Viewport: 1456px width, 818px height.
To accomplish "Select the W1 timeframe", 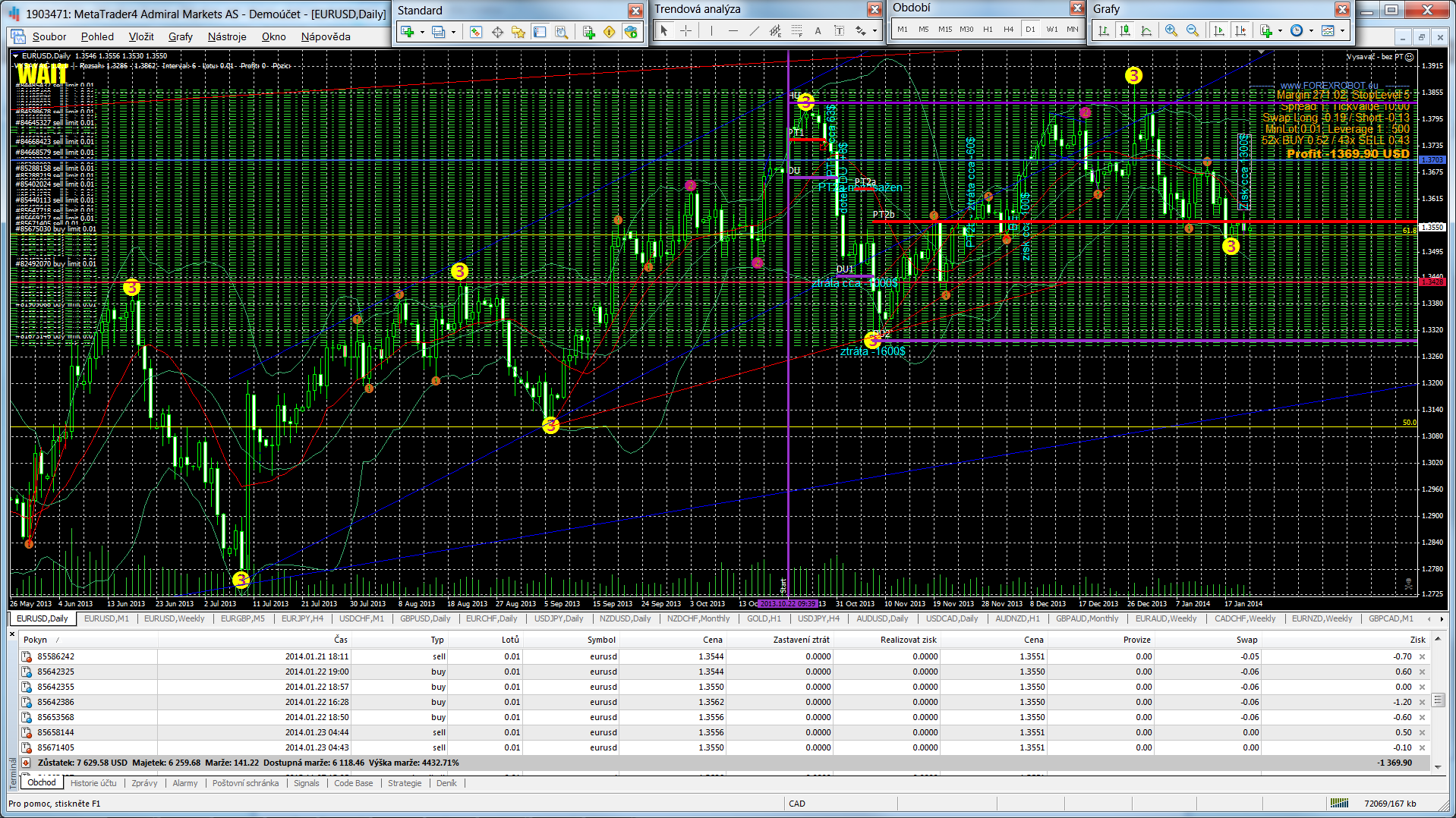I will 1051,30.
